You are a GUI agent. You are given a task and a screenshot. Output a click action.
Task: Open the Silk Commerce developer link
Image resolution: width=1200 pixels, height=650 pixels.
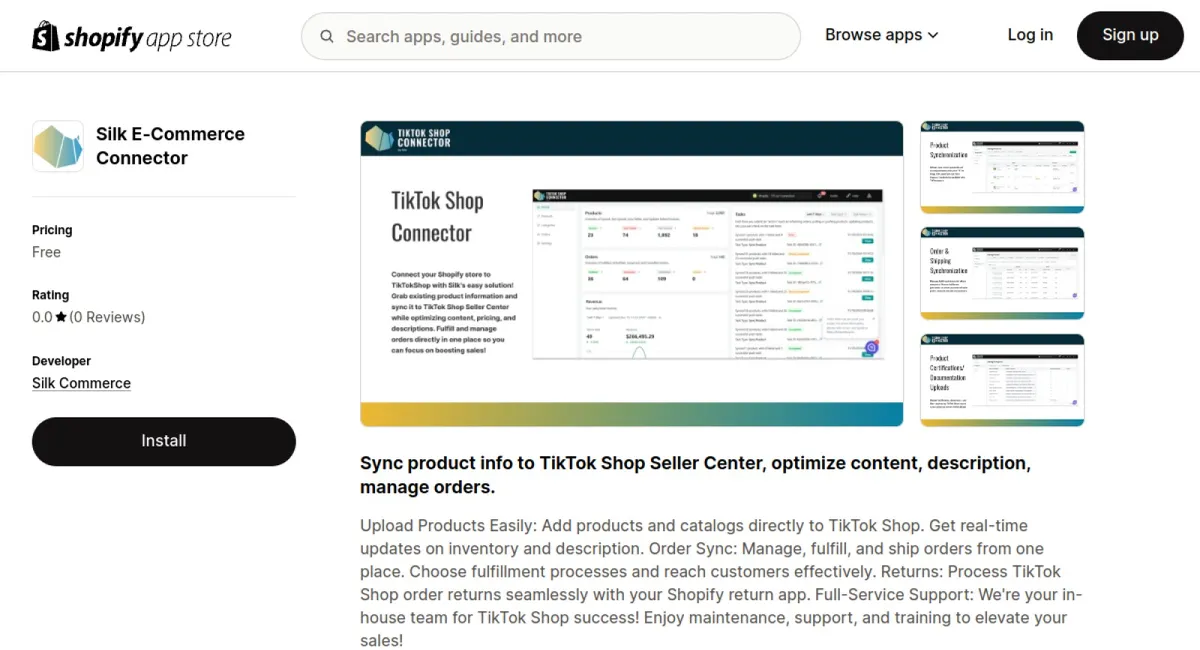[81, 383]
